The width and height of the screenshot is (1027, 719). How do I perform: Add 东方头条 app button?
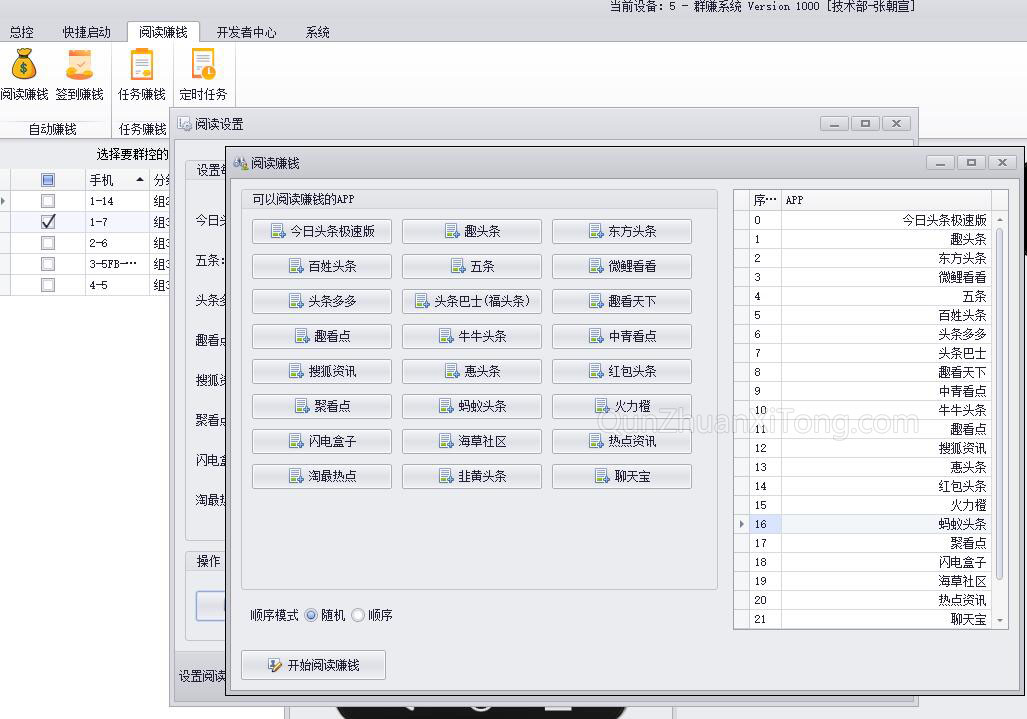click(622, 231)
